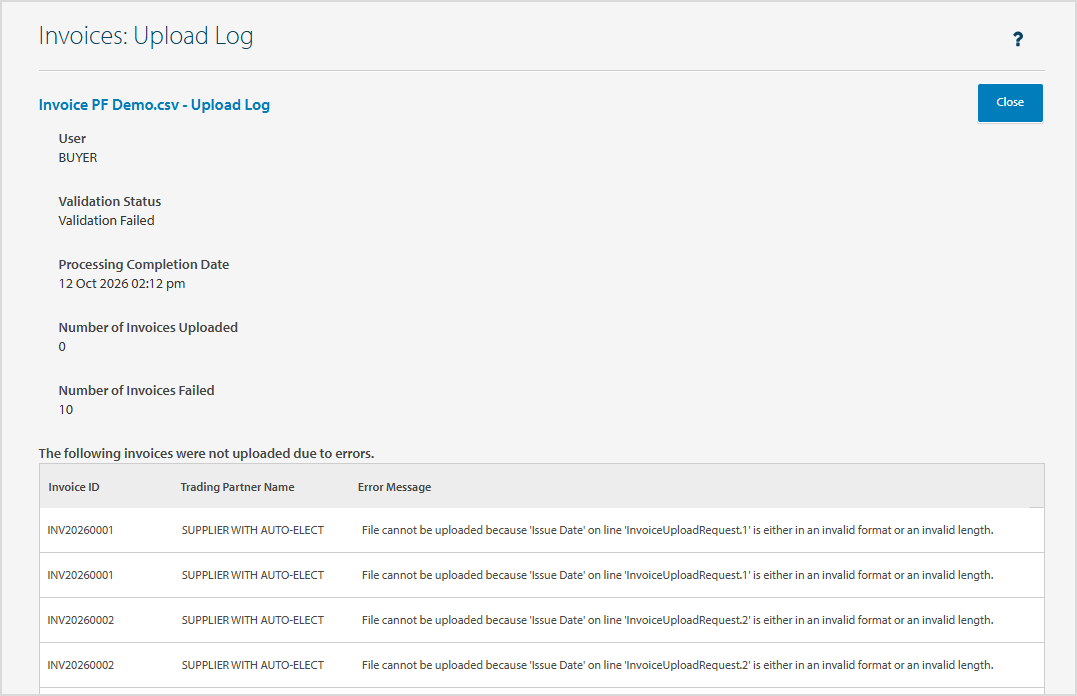Screen dimensions: 1077x696
Task: Select INV20260002 in the fourth table row
Action: (x=80, y=665)
